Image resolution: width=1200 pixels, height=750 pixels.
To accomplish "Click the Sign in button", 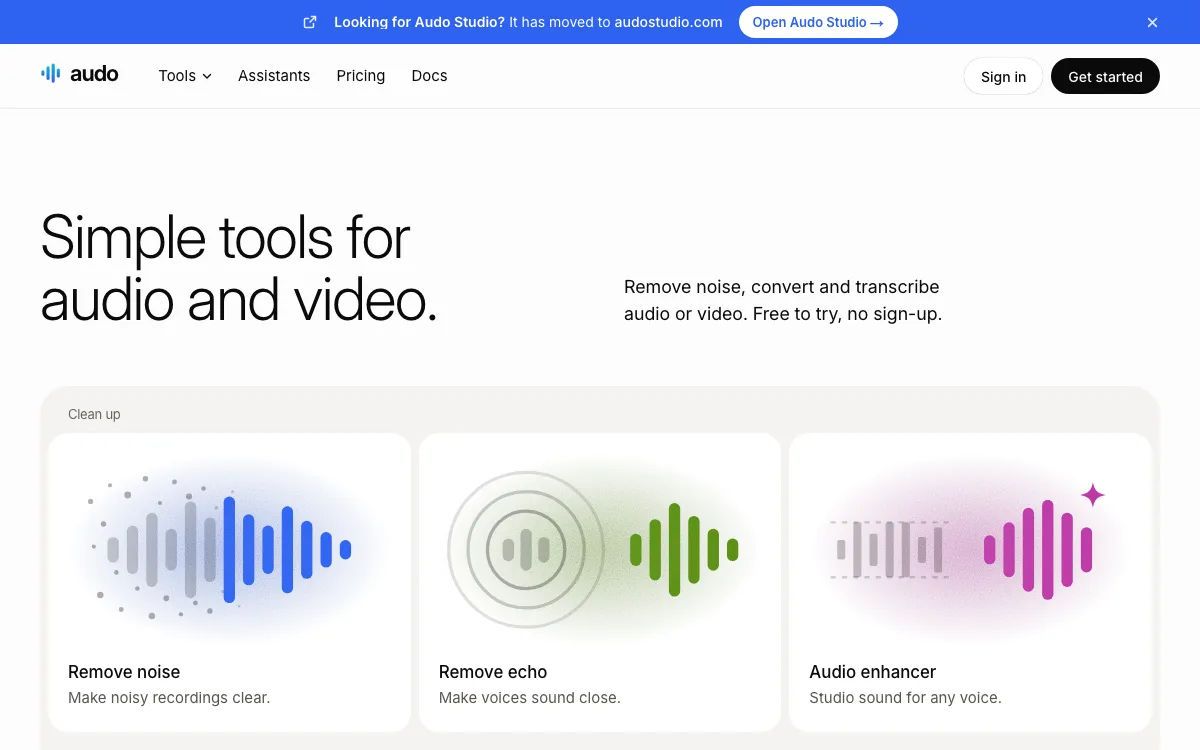I will tap(1003, 76).
